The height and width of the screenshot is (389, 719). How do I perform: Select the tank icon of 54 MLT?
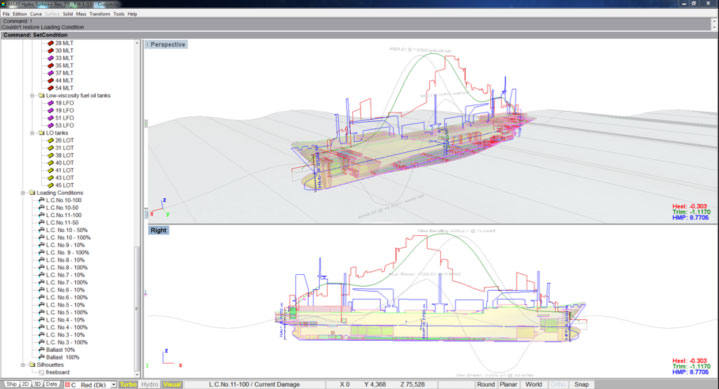click(x=51, y=88)
